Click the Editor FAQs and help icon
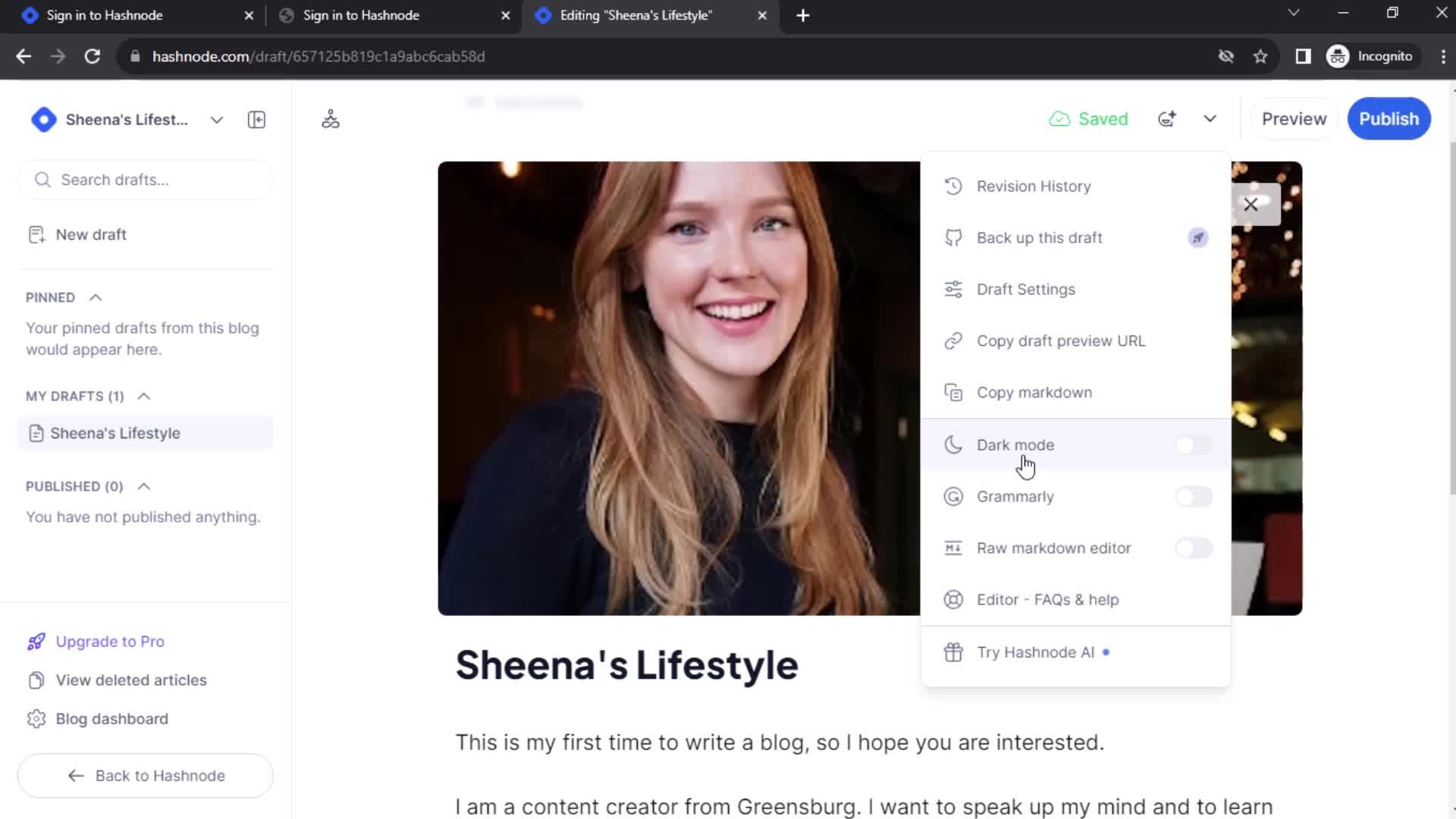Viewport: 1456px width, 819px height. click(955, 599)
